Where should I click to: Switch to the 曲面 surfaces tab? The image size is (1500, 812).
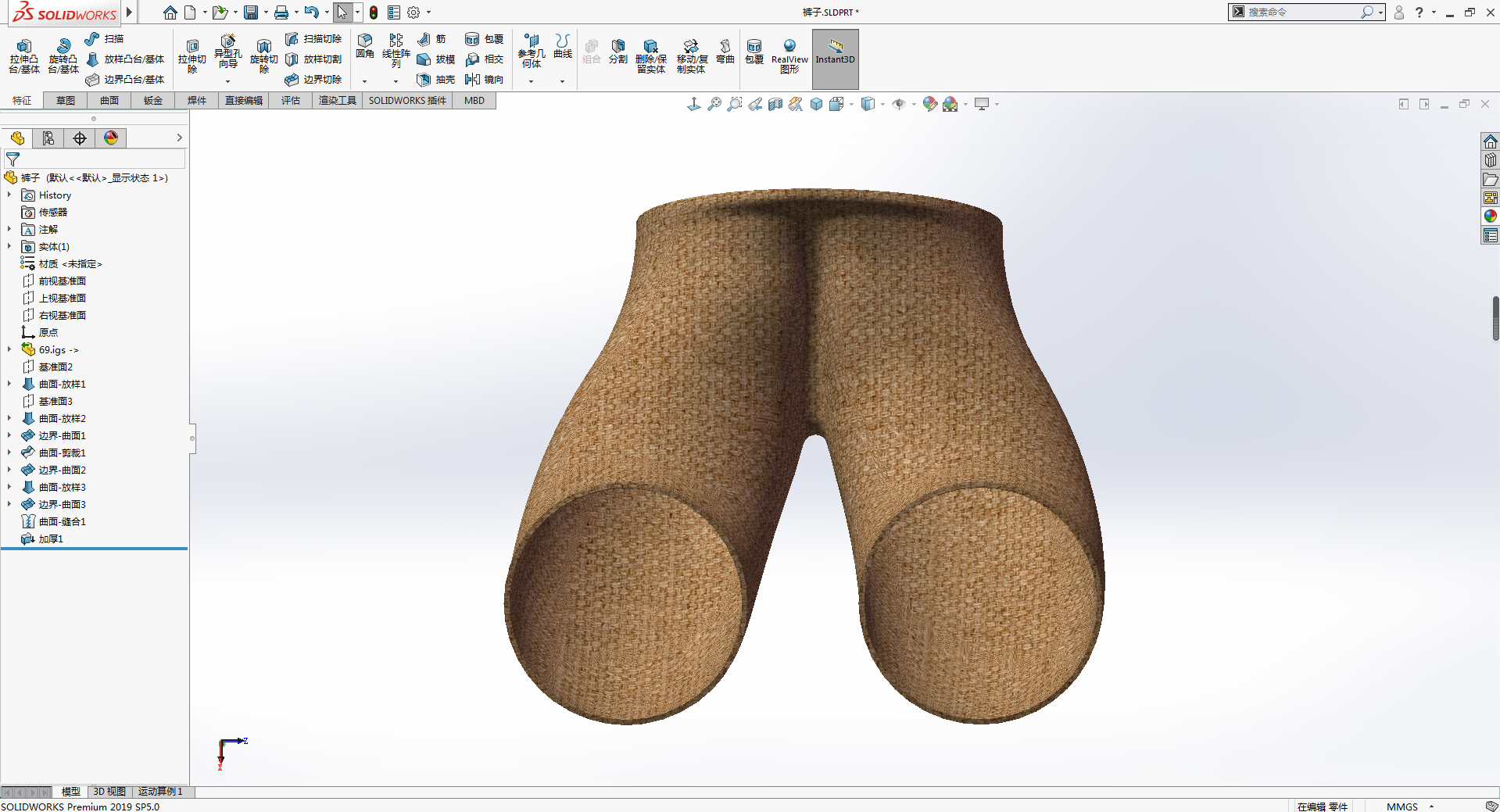(x=109, y=101)
